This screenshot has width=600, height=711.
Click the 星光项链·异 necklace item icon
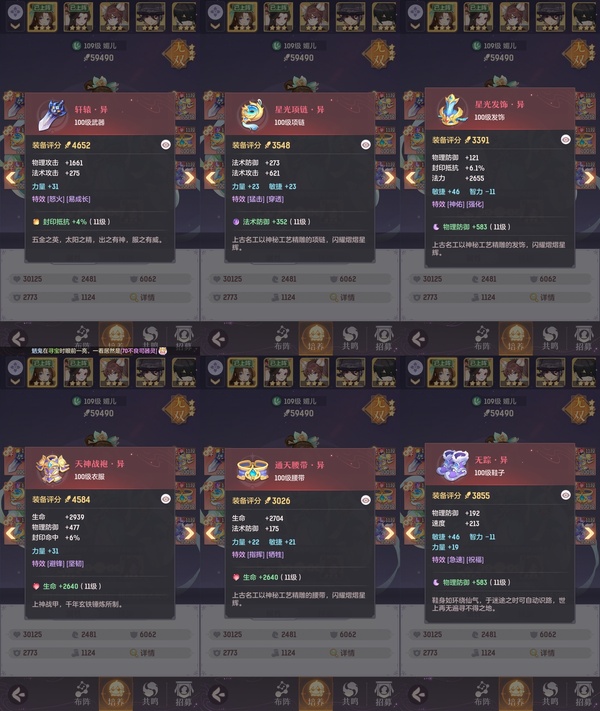[x=252, y=115]
